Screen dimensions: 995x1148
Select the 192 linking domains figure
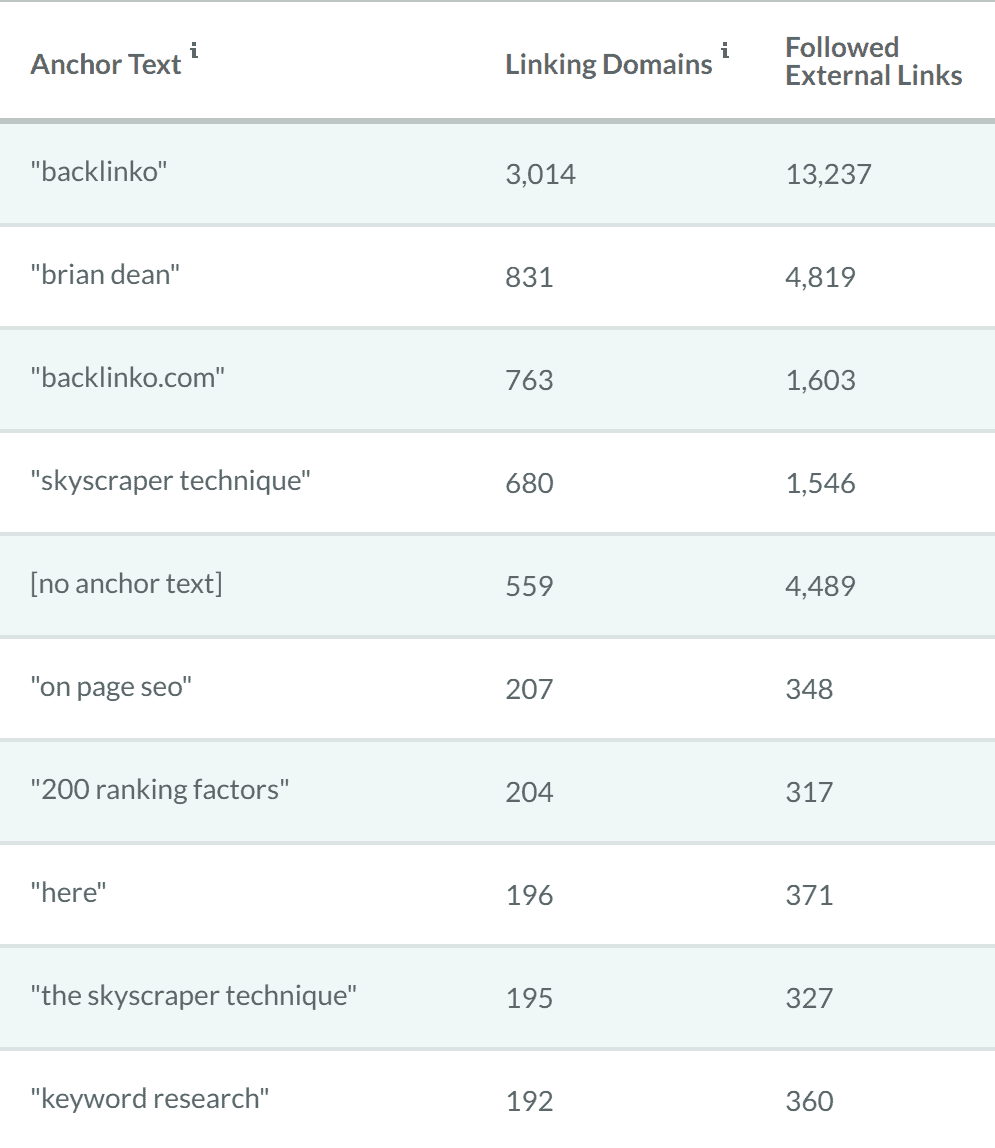pyautogui.click(x=529, y=1101)
